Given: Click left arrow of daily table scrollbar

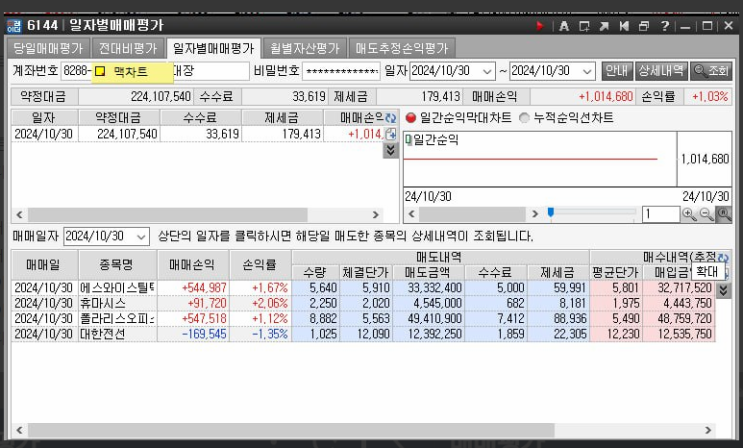Looking at the screenshot, I should pyautogui.click(x=19, y=215).
